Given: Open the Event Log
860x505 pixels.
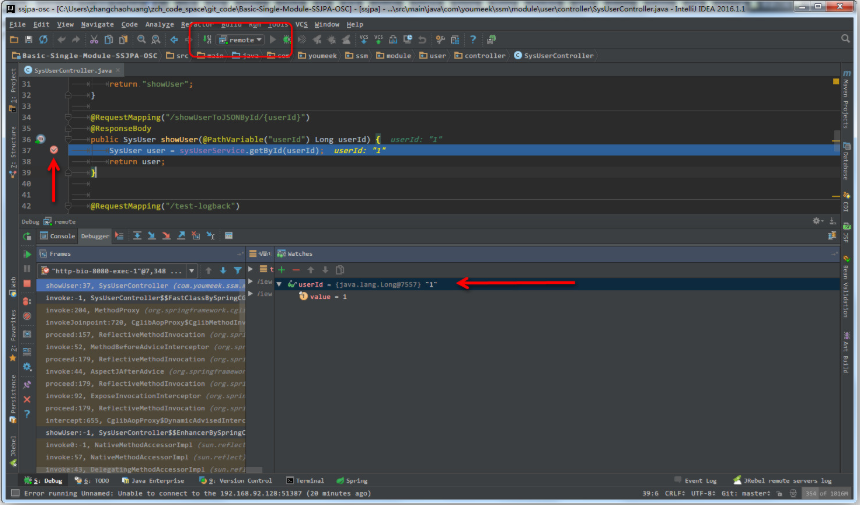Looking at the screenshot, I should [x=695, y=481].
